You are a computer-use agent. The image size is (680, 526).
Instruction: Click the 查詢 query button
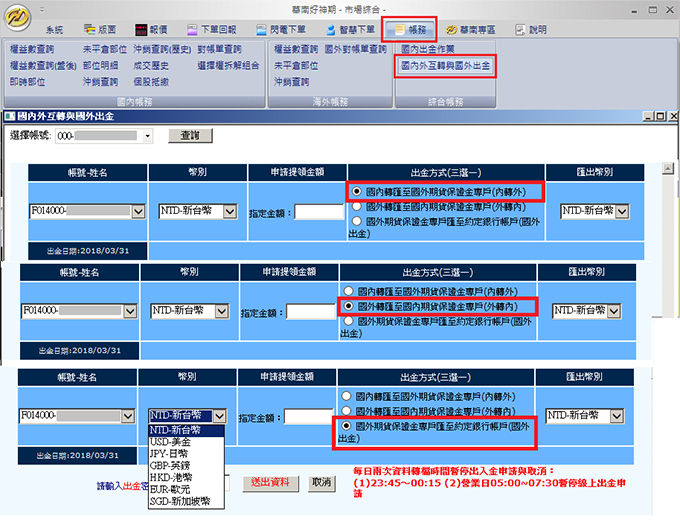[190, 136]
